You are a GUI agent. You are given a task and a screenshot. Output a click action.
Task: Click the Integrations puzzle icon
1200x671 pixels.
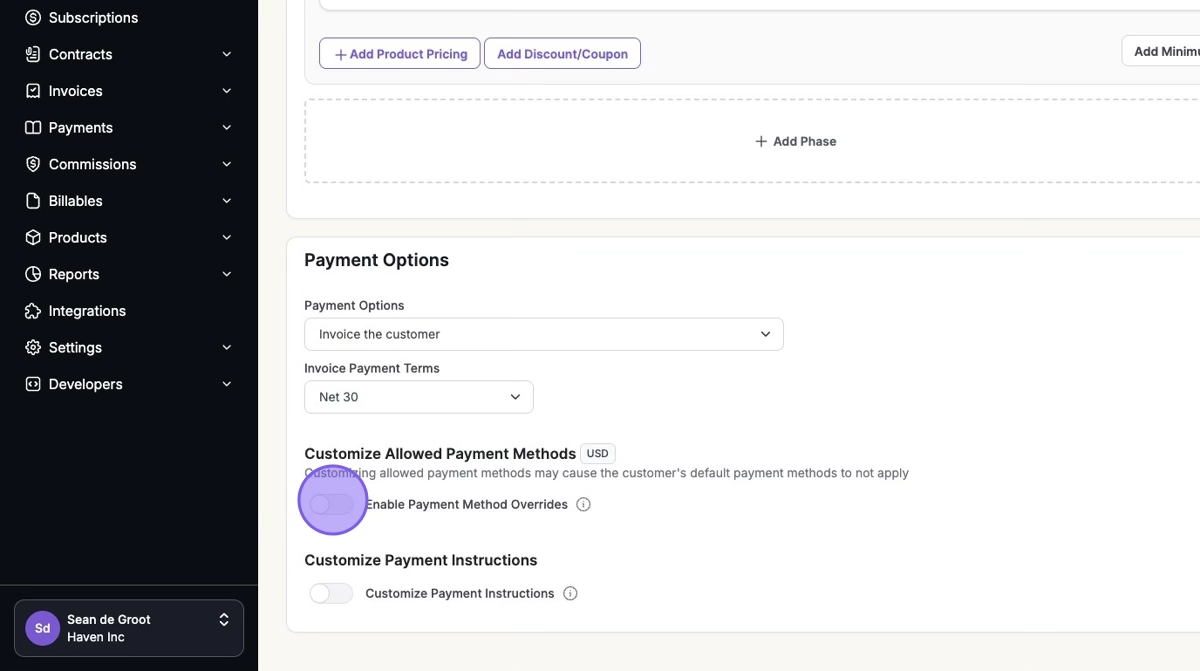(33, 311)
